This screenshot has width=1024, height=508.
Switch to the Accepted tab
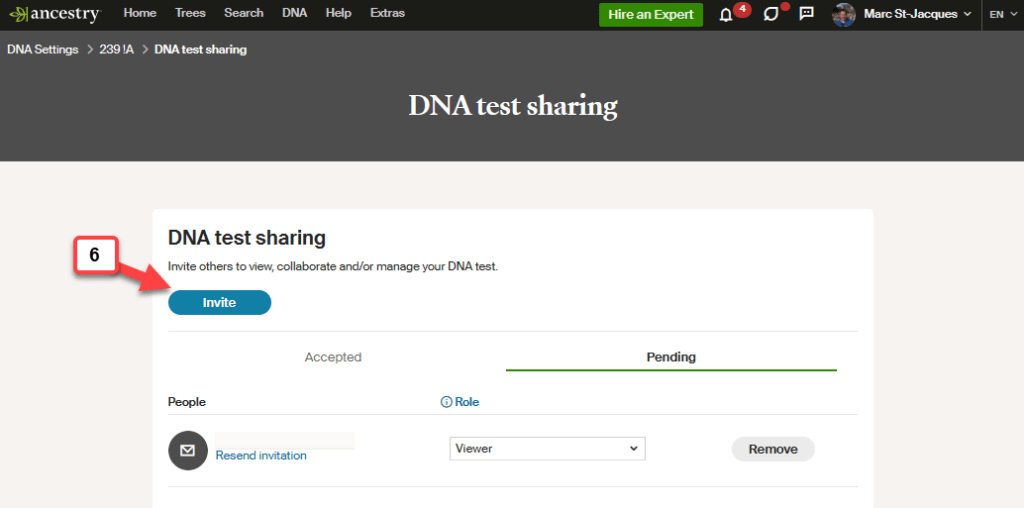333,357
